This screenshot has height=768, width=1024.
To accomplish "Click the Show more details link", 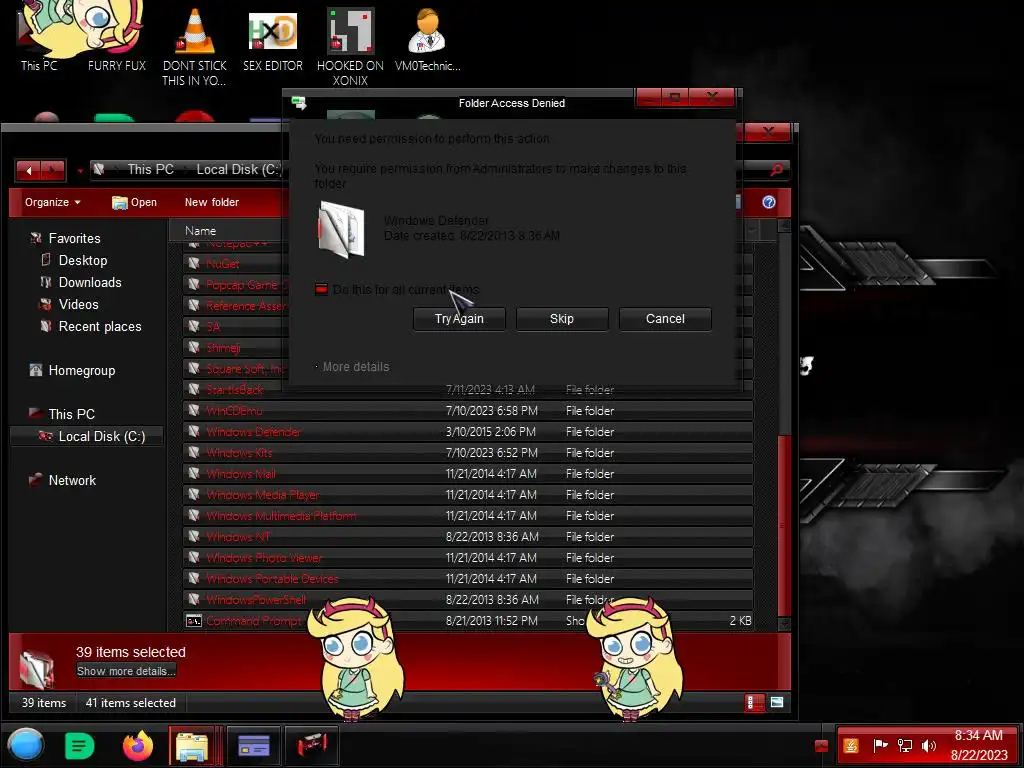I will [x=126, y=671].
